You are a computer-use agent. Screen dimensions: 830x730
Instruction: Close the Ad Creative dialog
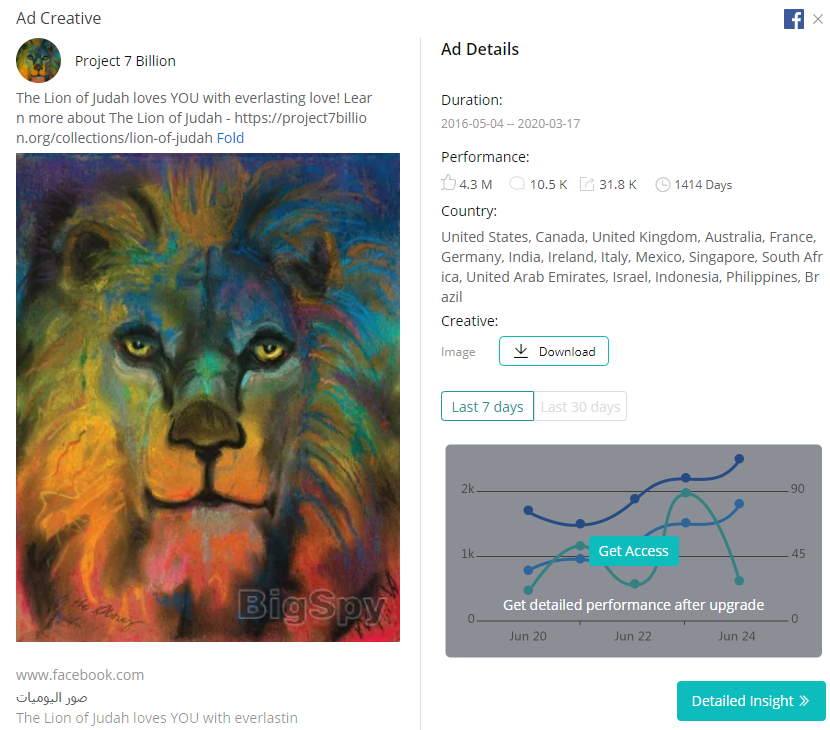818,19
